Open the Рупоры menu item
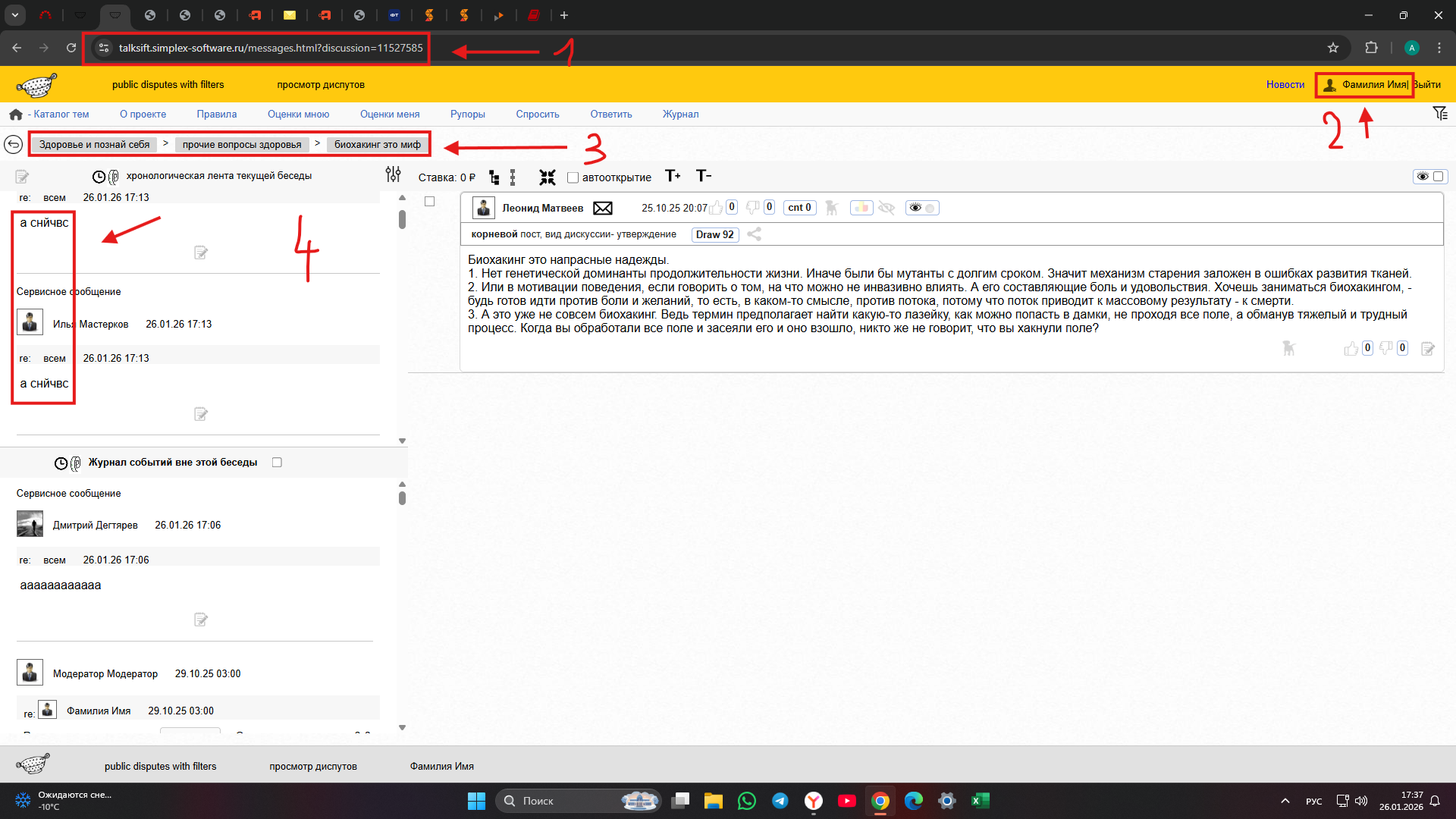The height and width of the screenshot is (819, 1456). coord(467,115)
